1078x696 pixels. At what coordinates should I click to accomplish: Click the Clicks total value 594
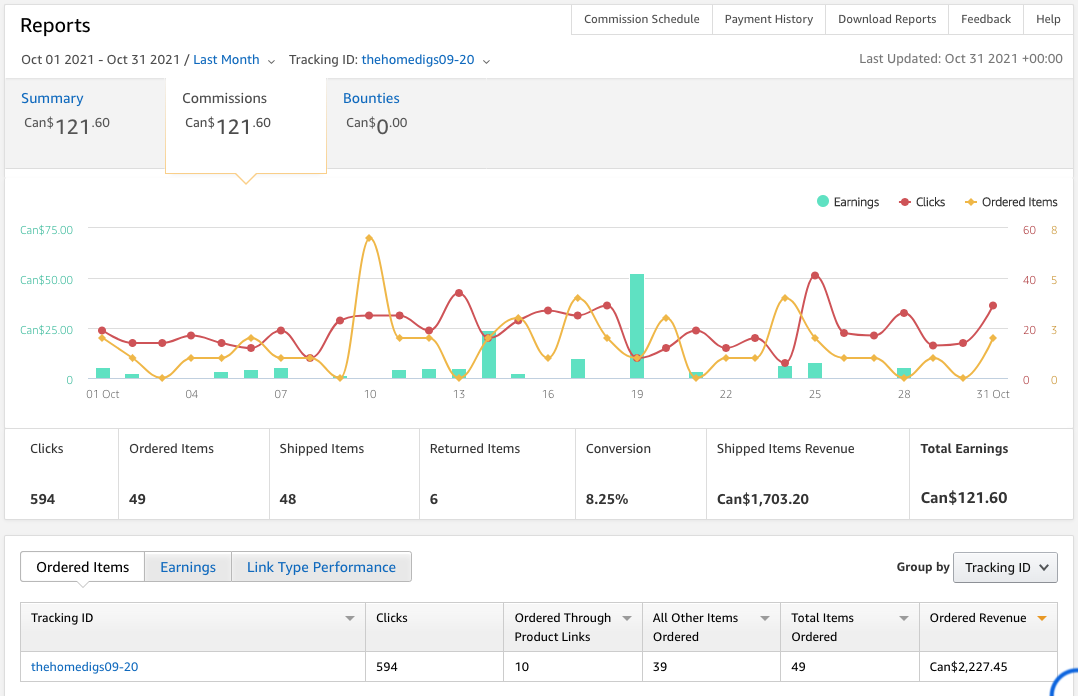pyautogui.click(x=43, y=499)
